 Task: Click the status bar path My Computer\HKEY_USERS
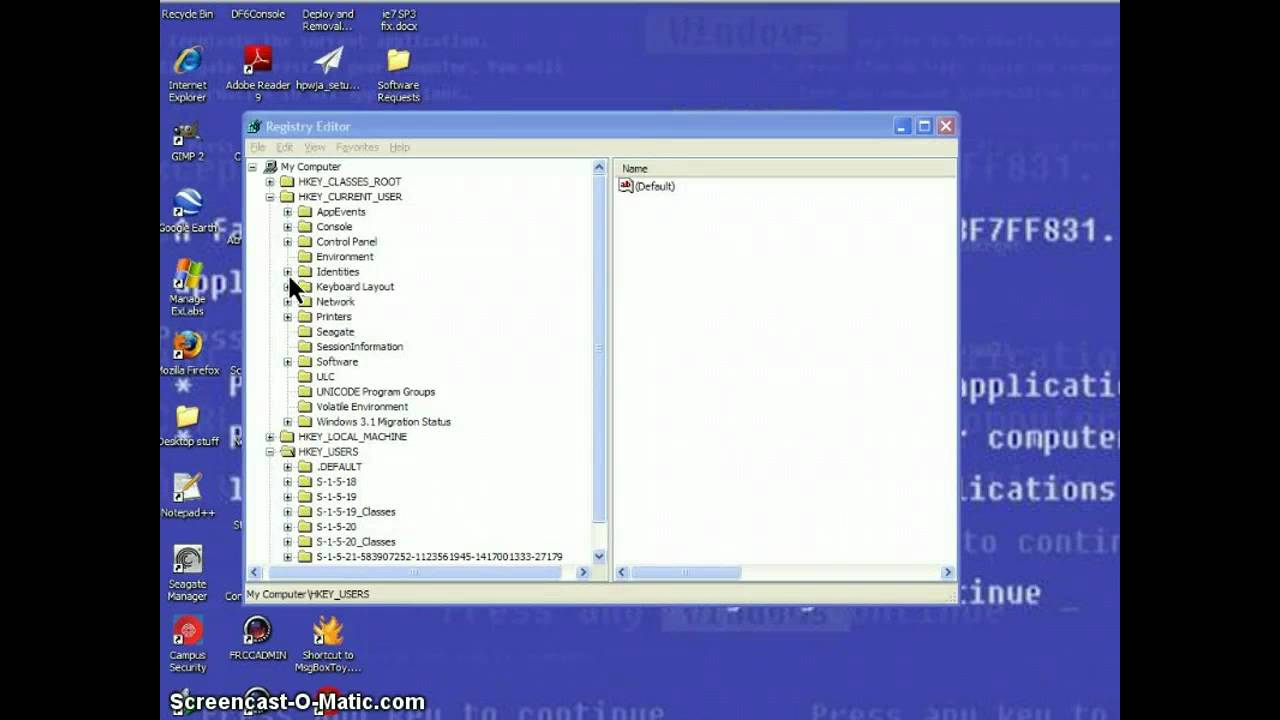[308, 594]
